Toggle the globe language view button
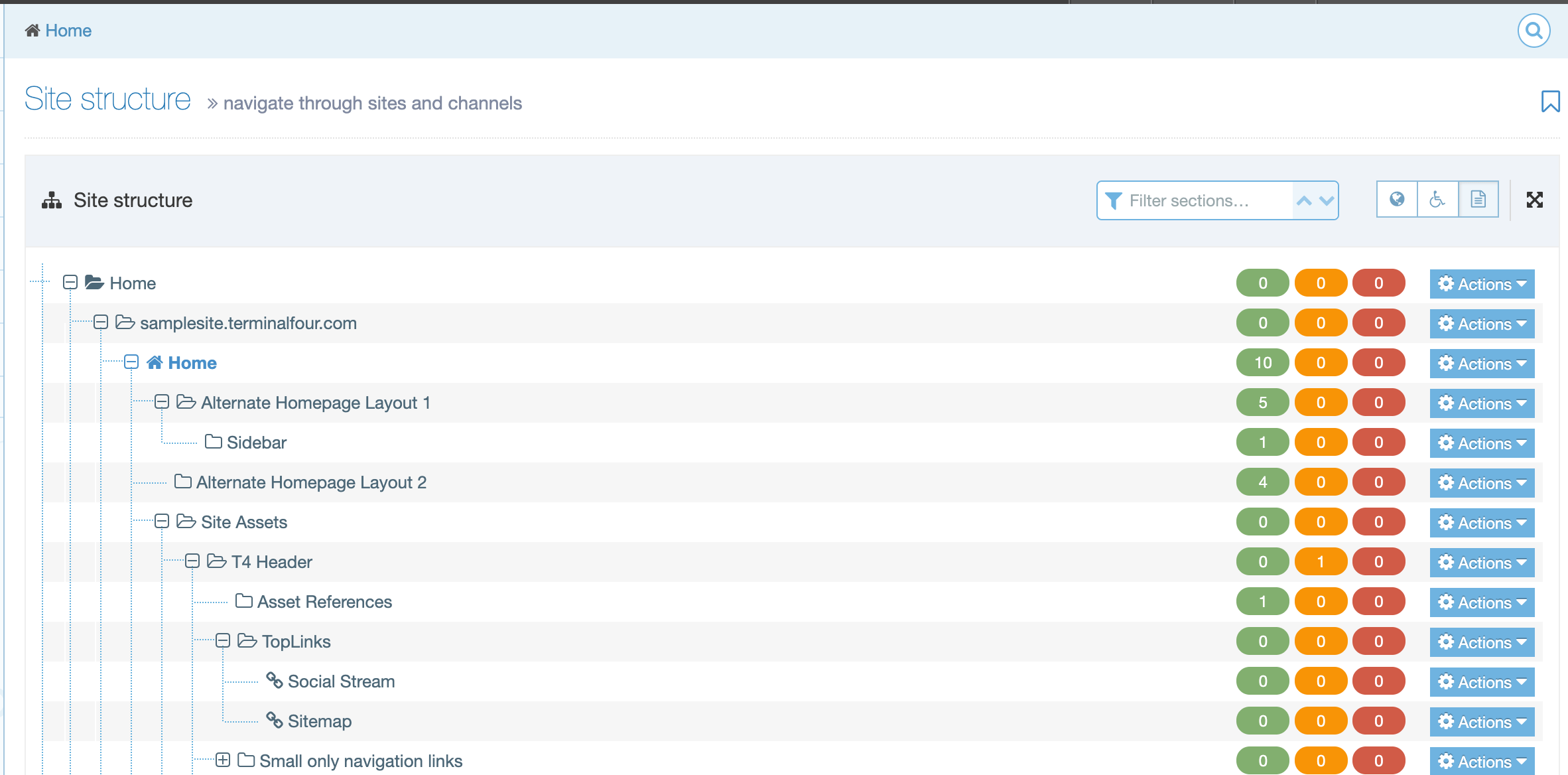The height and width of the screenshot is (775, 1568). pos(1396,200)
